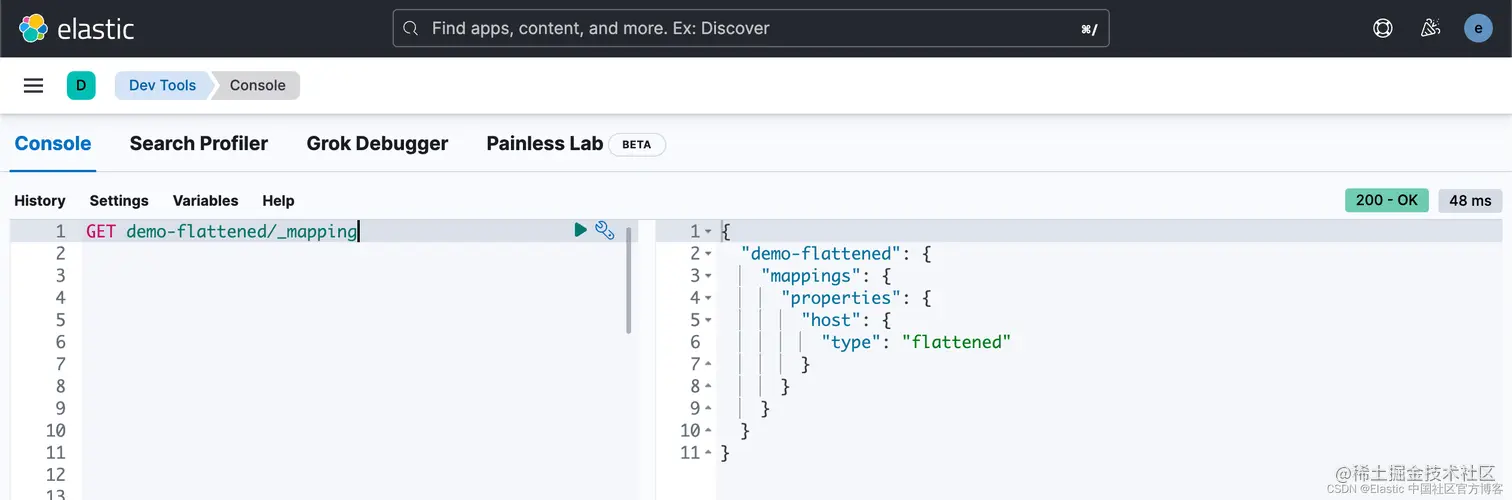Switch to the Console tab
1512x500 pixels.
click(53, 143)
